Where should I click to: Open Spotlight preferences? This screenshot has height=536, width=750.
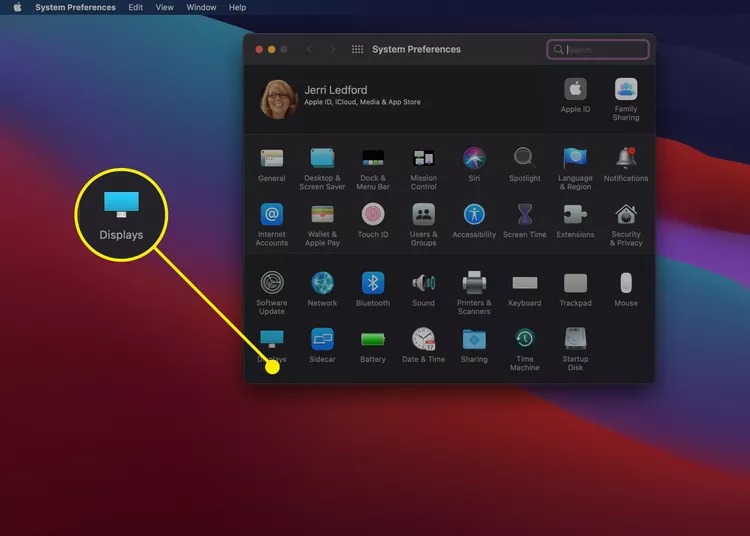[x=524, y=165]
